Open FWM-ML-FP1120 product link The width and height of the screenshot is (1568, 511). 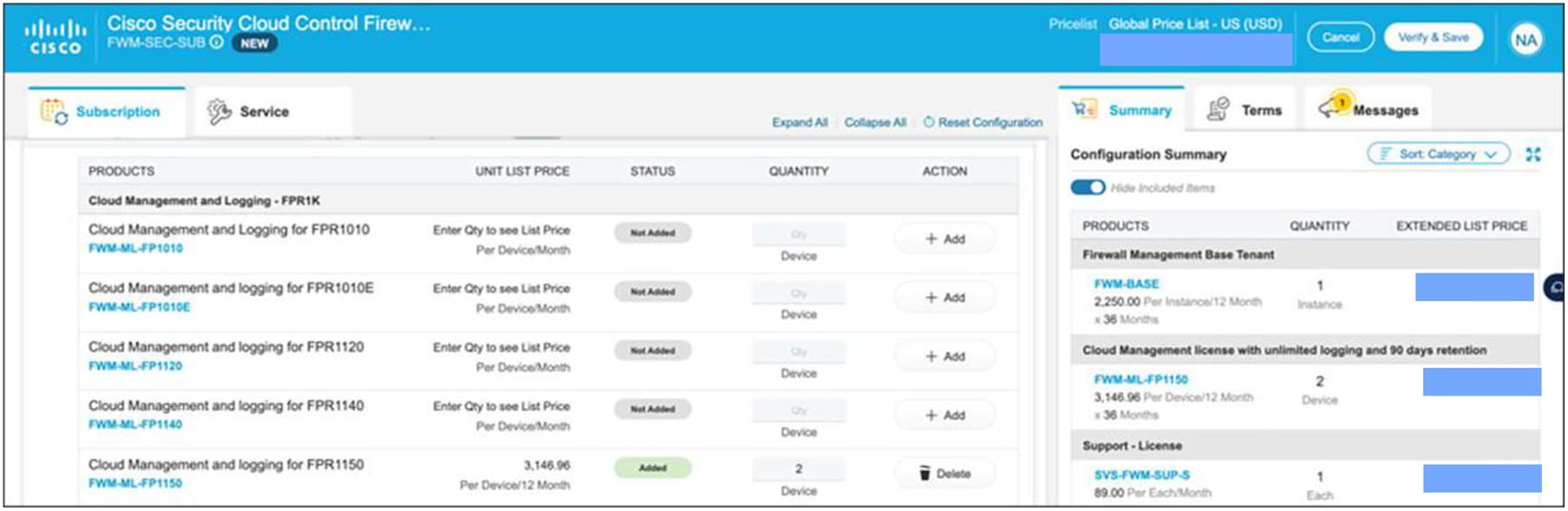coord(135,366)
